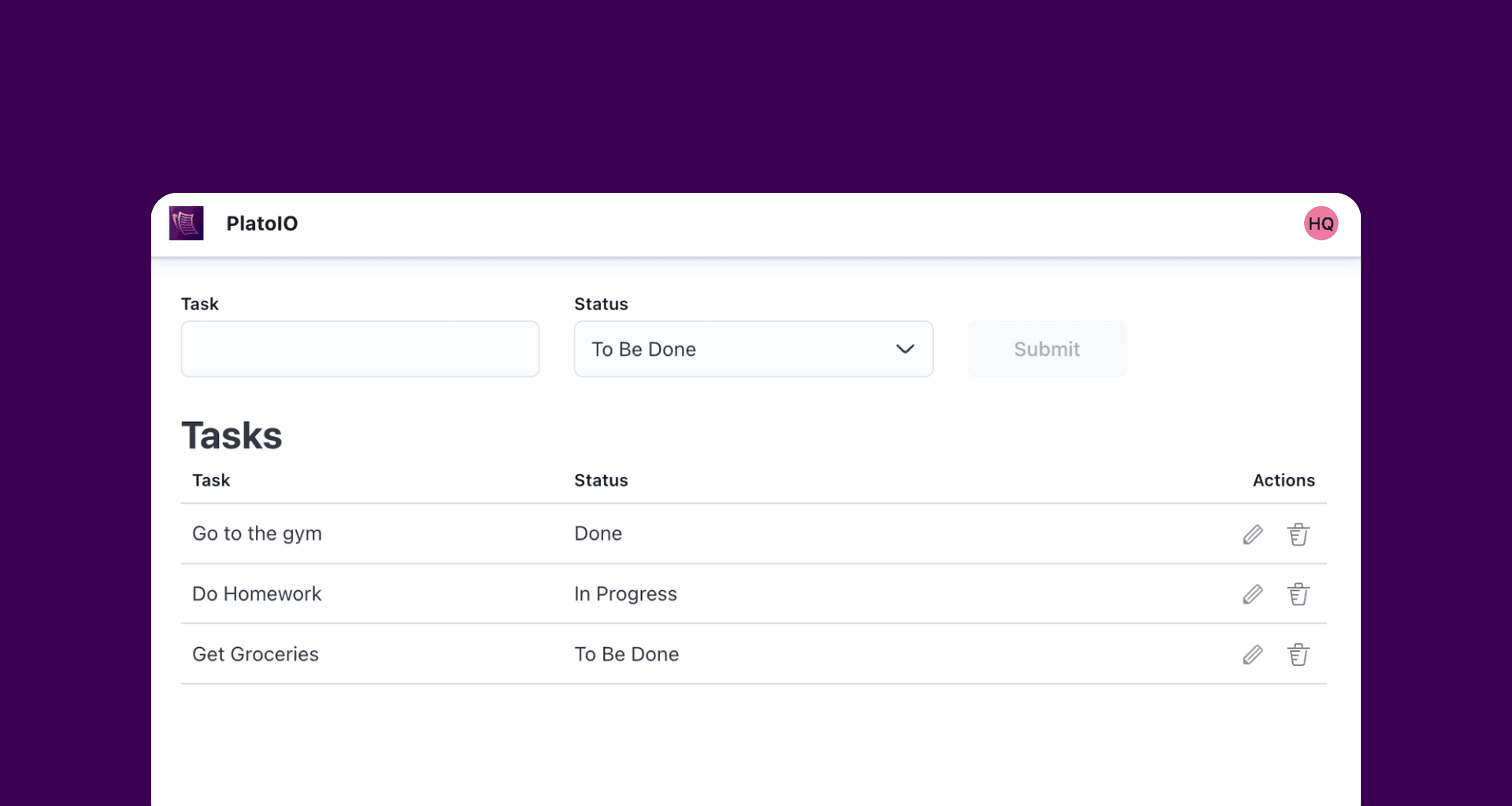Viewport: 1512px width, 806px height.
Task: Click the PlatoIO title text
Action: 261,224
